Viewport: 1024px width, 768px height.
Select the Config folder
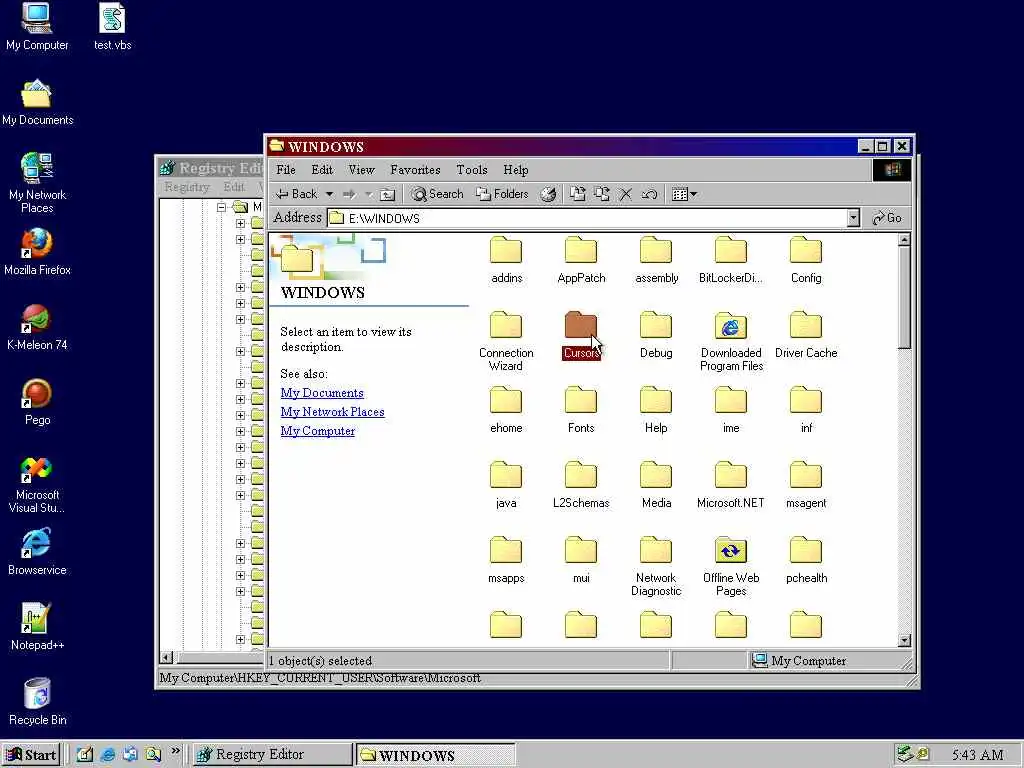pyautogui.click(x=806, y=260)
